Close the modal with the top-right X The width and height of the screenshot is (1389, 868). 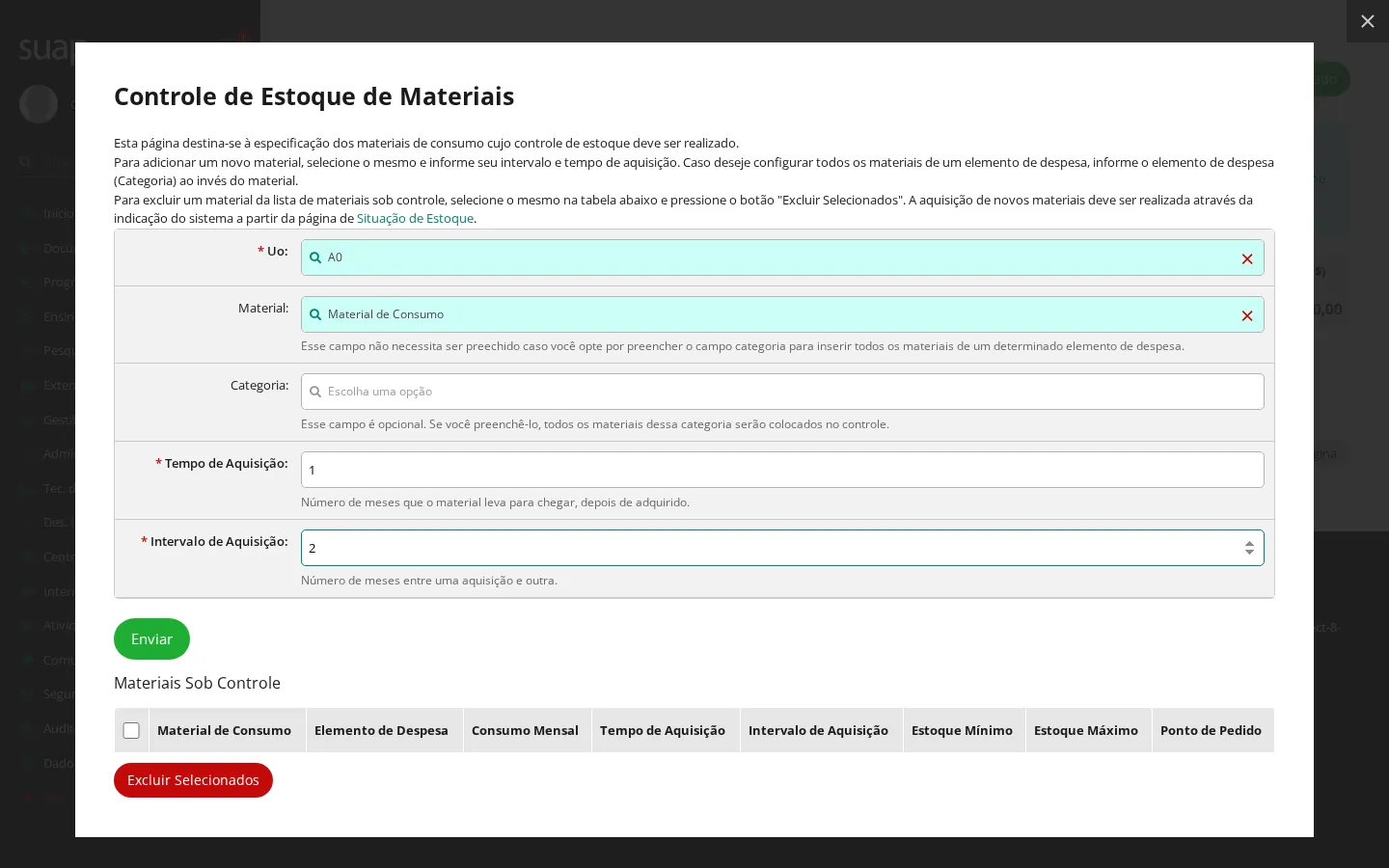[1368, 21]
